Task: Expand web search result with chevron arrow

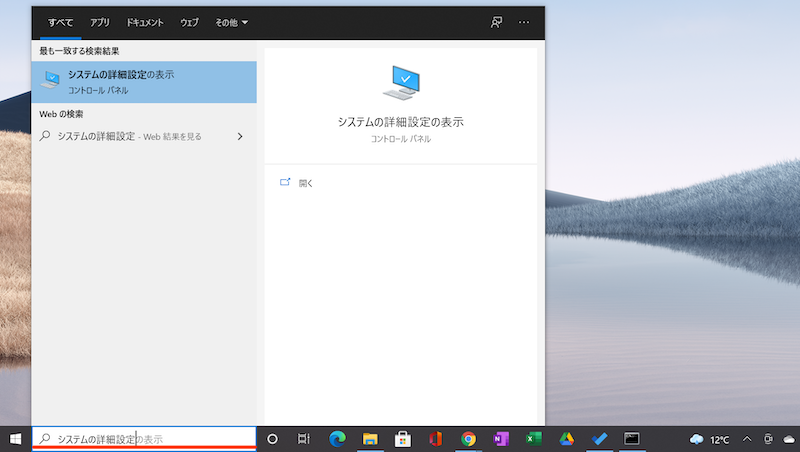Action: click(x=240, y=136)
